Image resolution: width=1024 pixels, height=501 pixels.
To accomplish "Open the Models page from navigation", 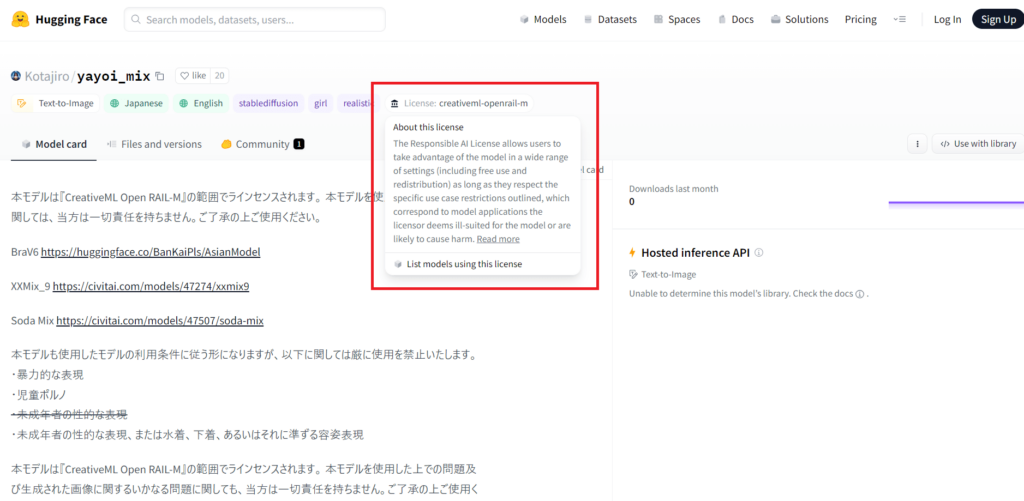I will 543,20.
